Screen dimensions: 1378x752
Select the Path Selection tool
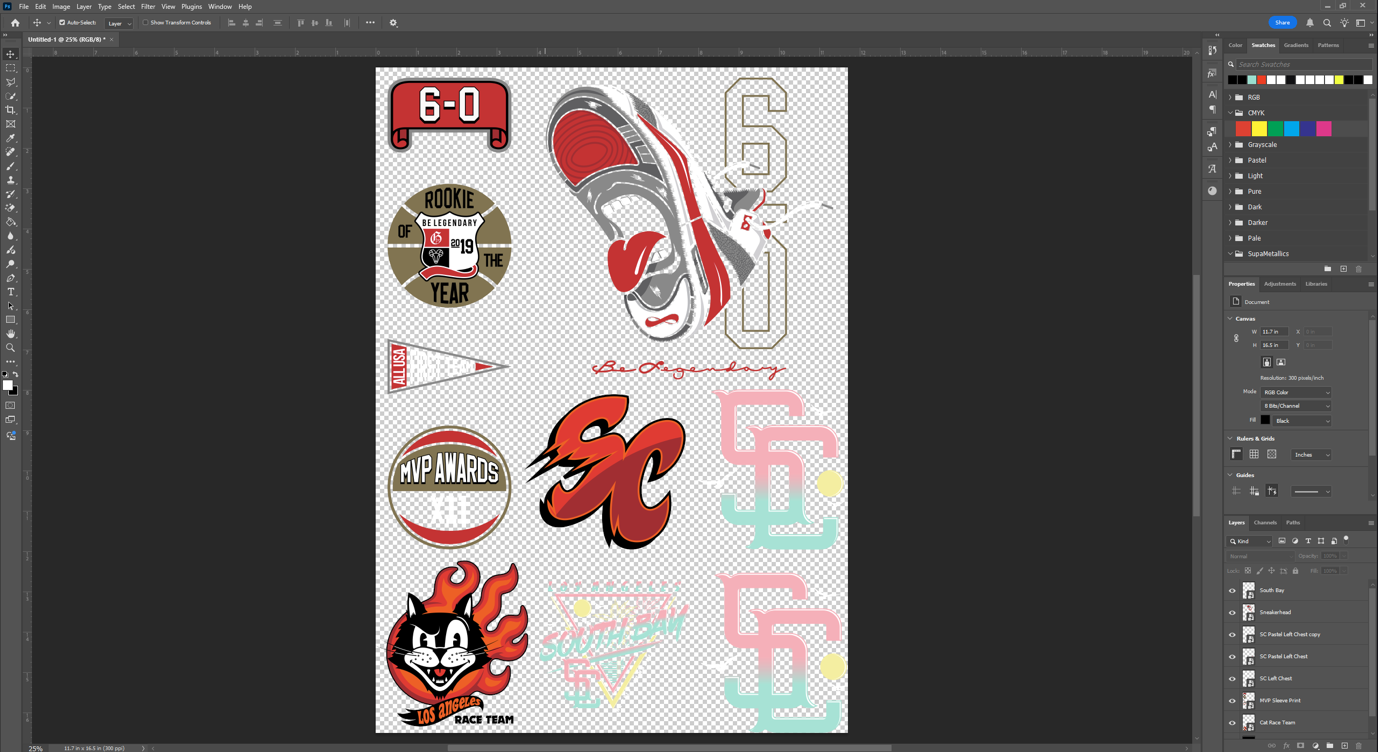11,306
